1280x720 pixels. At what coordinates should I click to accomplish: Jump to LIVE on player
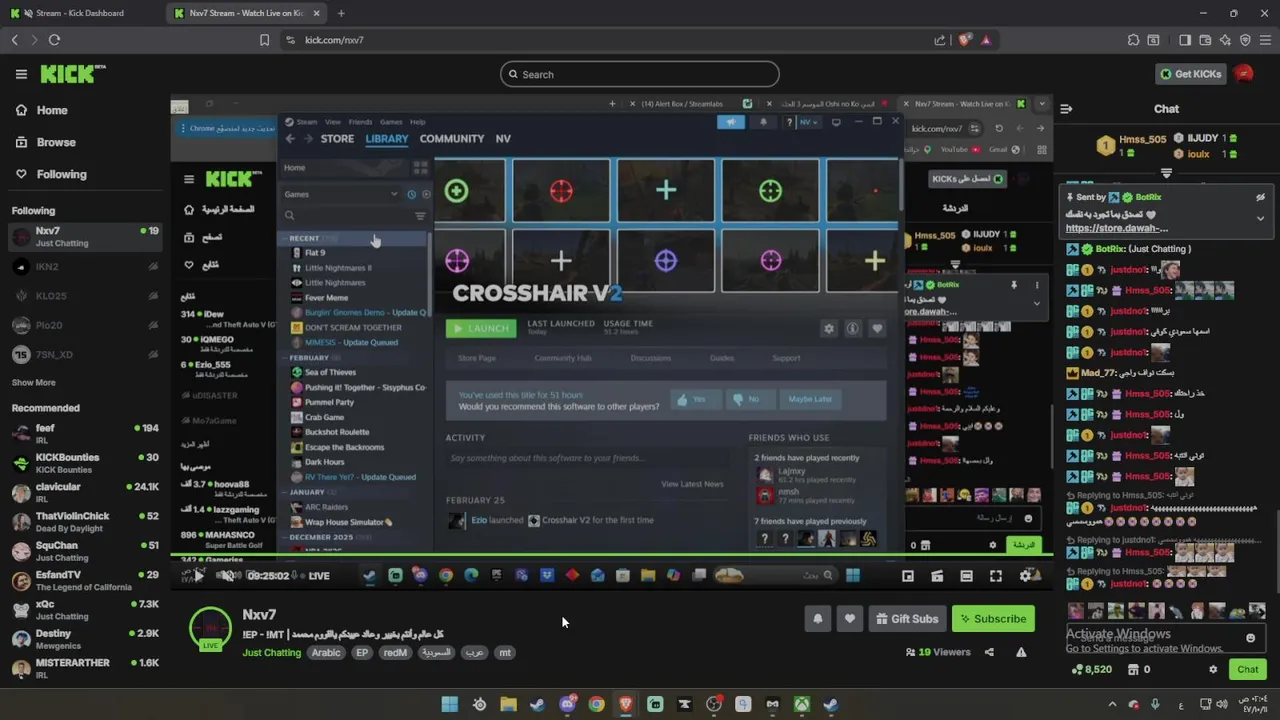coord(319,575)
